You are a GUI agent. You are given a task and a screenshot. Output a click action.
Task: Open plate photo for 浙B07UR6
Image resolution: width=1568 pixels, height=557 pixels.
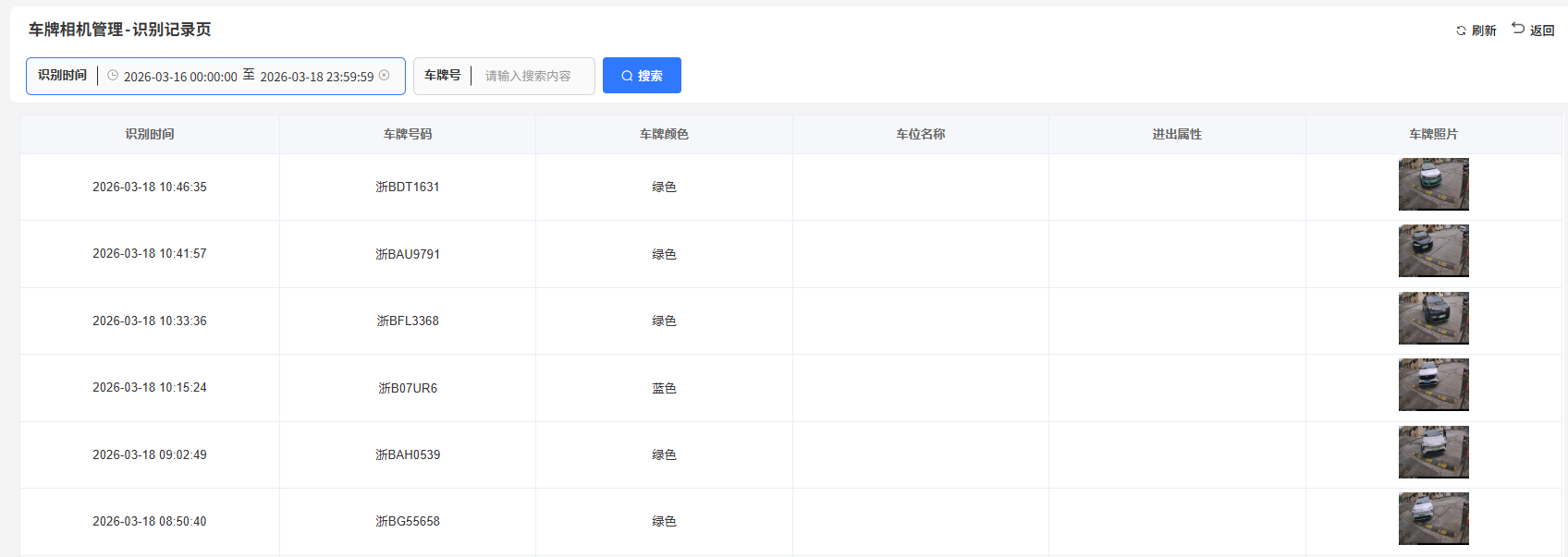click(1434, 385)
